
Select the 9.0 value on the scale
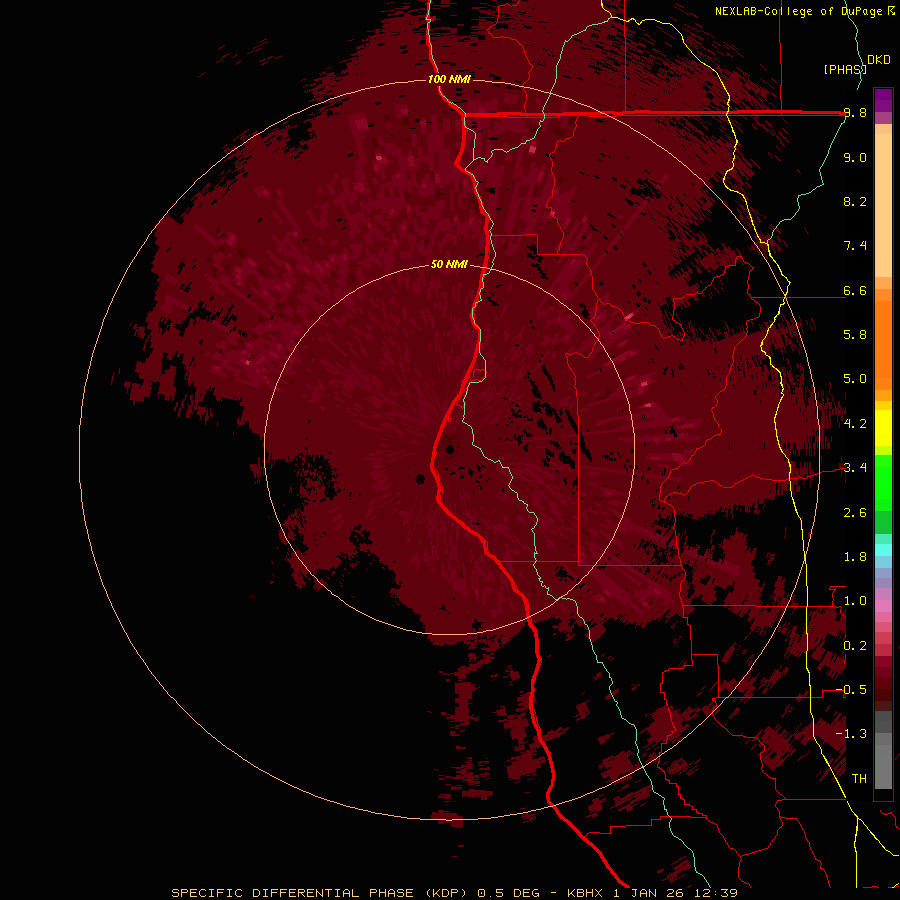click(x=855, y=157)
